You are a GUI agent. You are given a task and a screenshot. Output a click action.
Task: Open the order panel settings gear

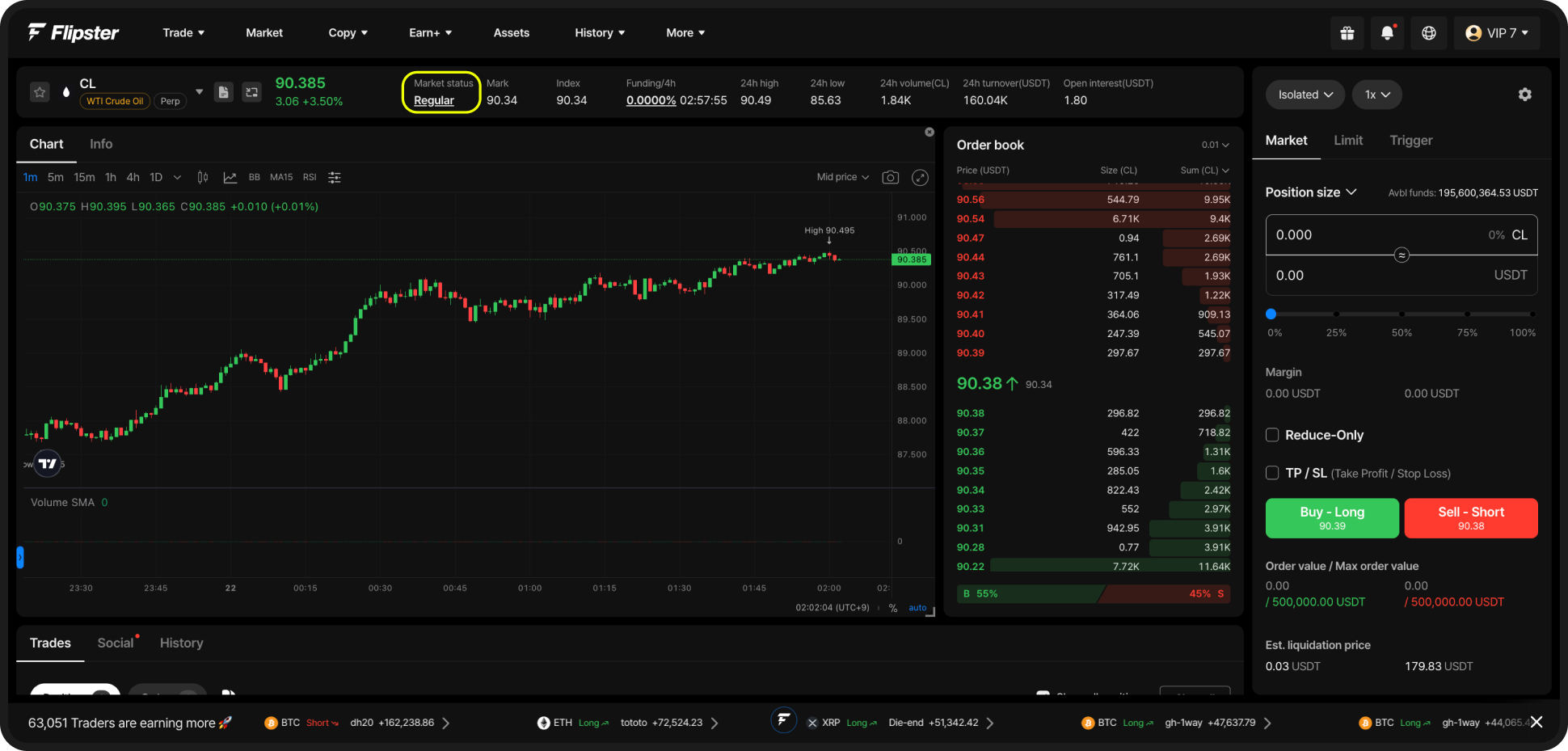(1525, 95)
